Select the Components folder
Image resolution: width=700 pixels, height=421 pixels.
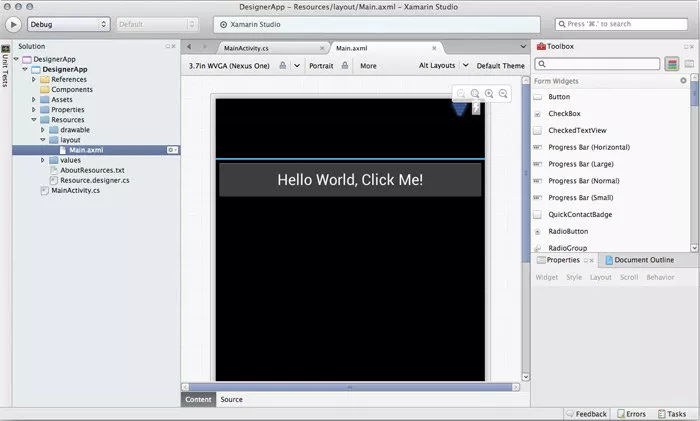pos(71,89)
